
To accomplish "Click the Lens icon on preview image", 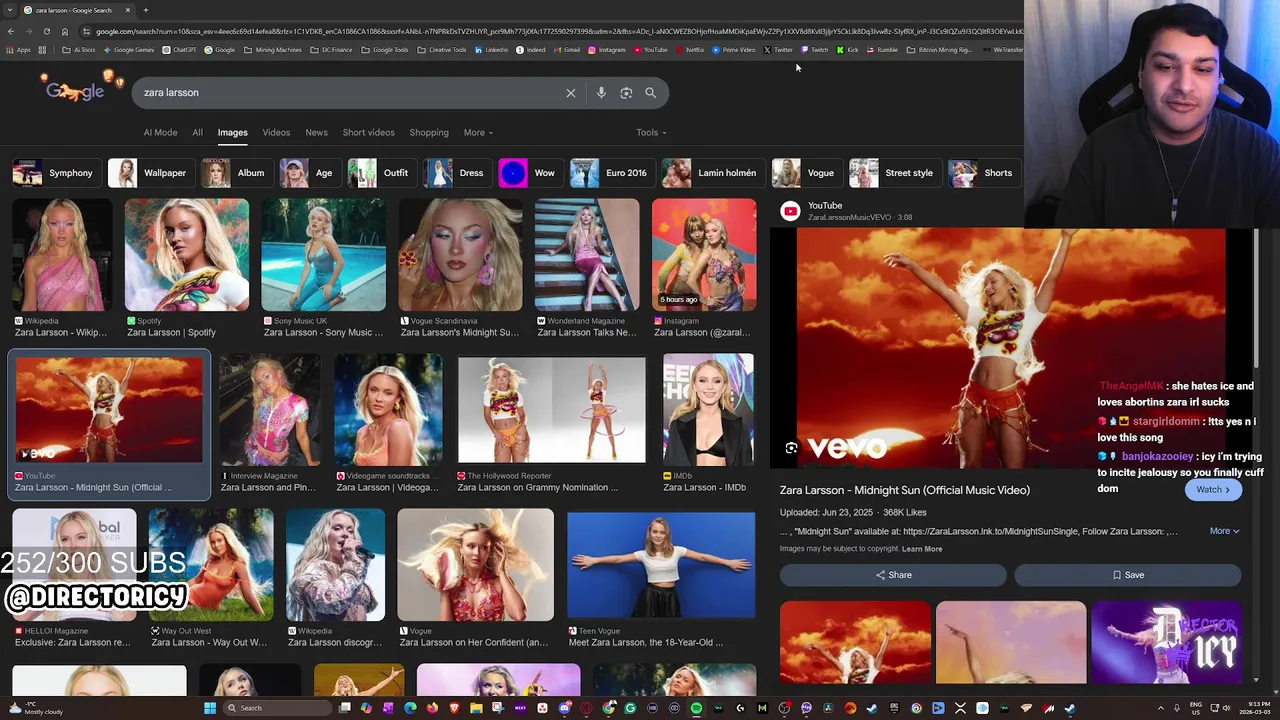I will pos(791,448).
